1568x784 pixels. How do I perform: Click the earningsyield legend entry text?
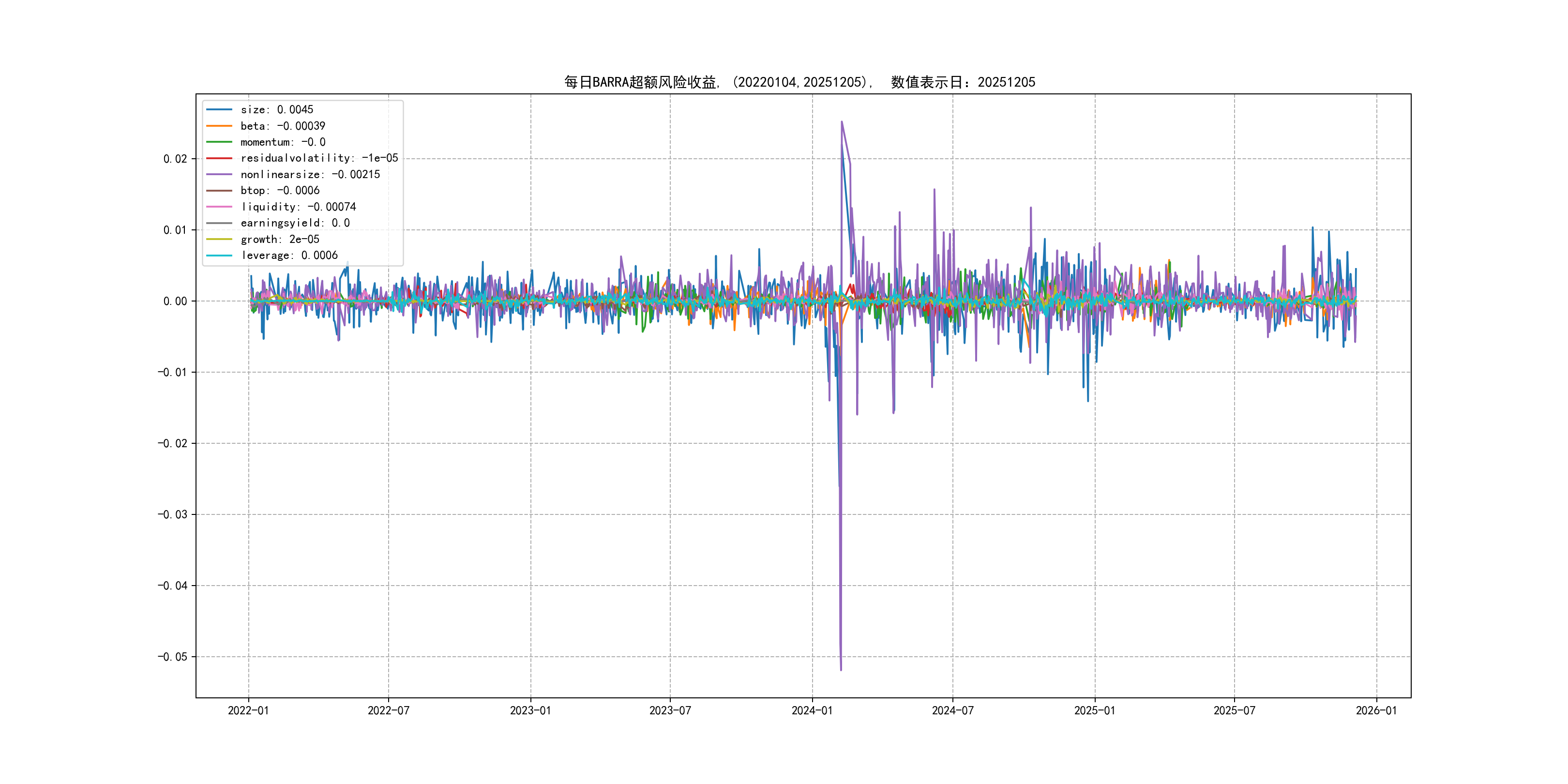(295, 223)
